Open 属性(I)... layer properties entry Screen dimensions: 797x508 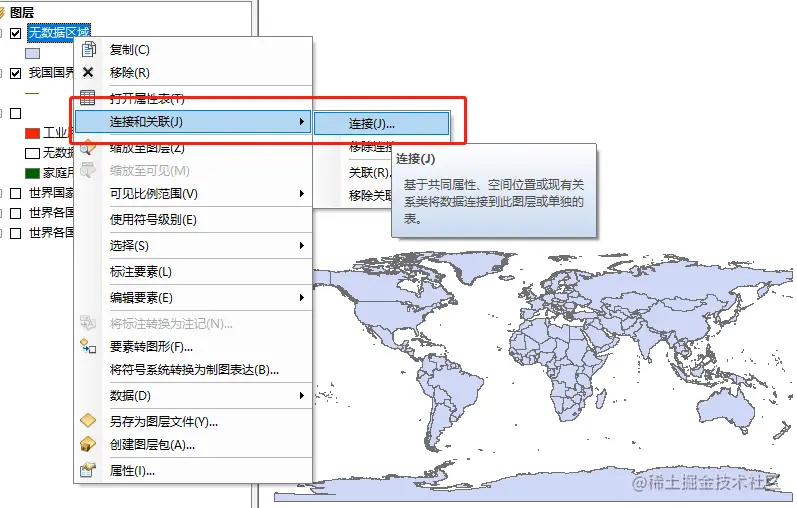193,471
